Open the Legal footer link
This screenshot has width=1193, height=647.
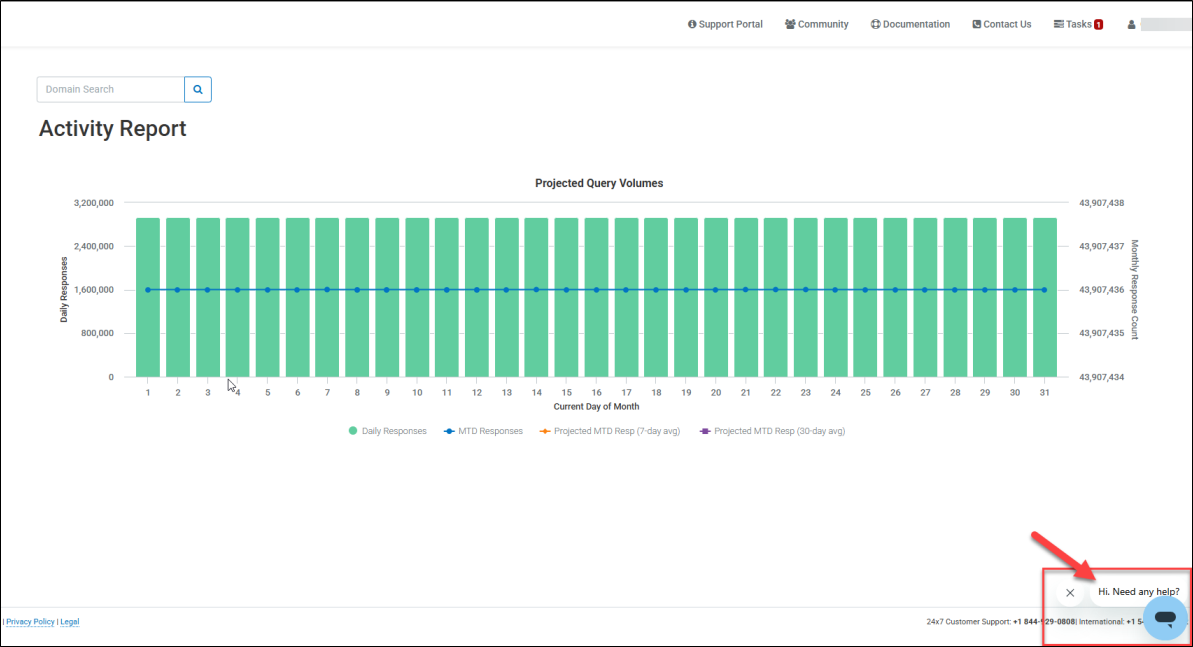69,622
